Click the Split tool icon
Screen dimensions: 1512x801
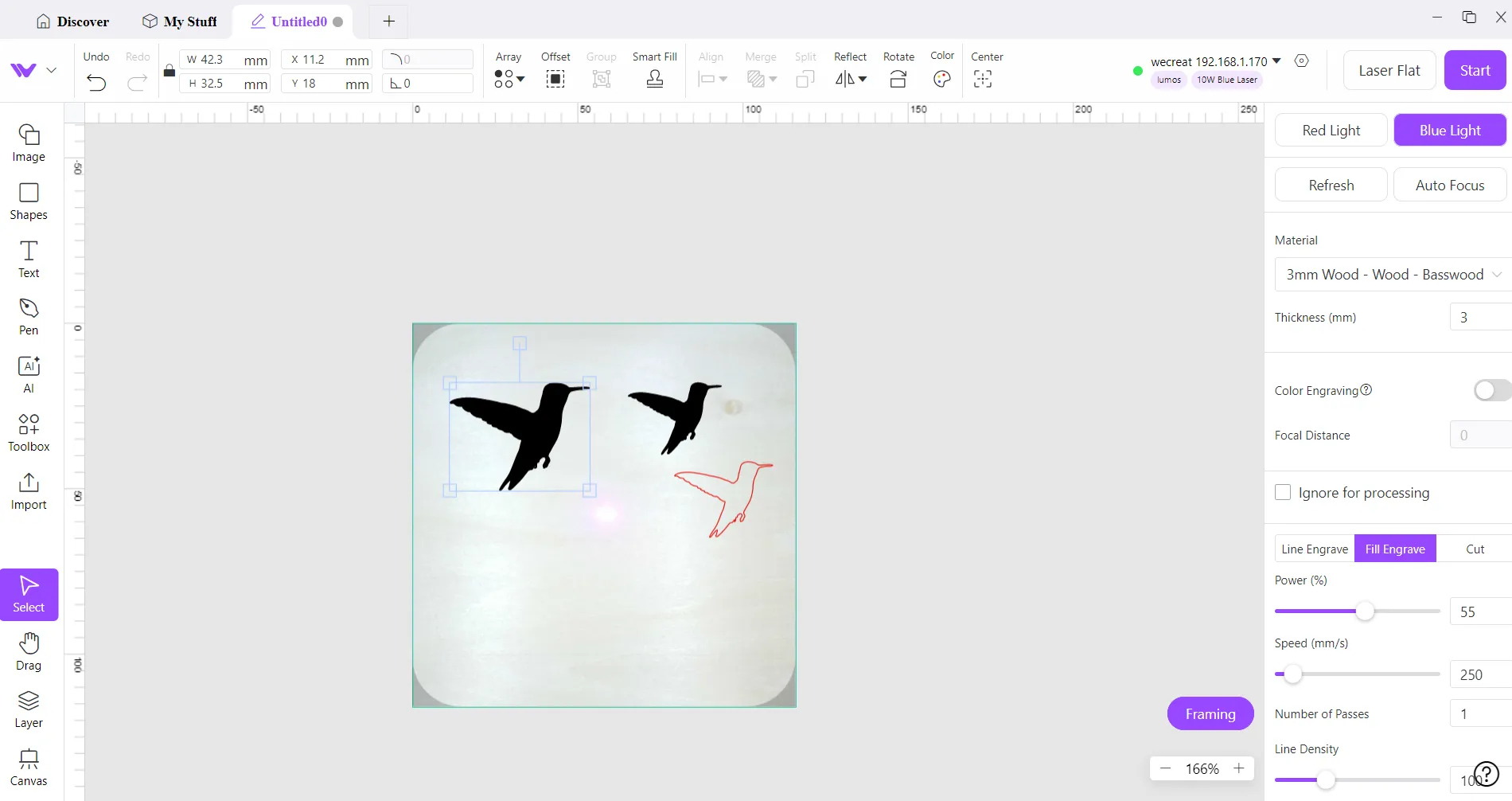tap(805, 79)
